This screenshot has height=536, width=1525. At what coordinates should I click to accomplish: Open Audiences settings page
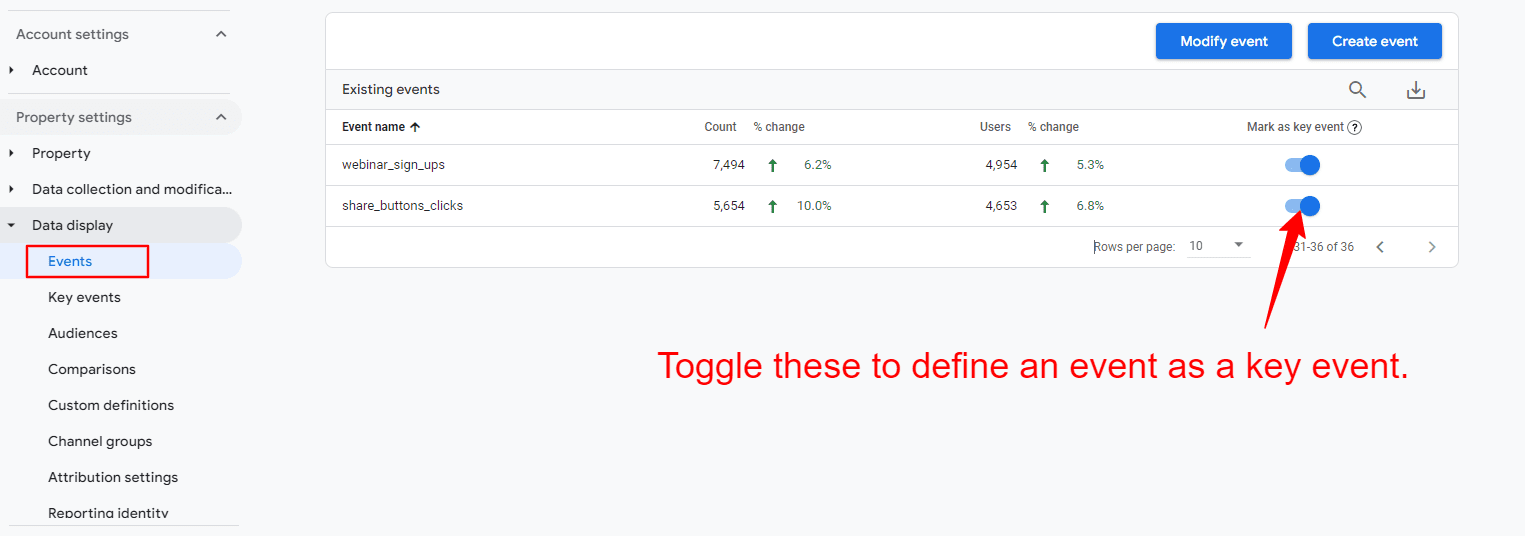click(83, 333)
